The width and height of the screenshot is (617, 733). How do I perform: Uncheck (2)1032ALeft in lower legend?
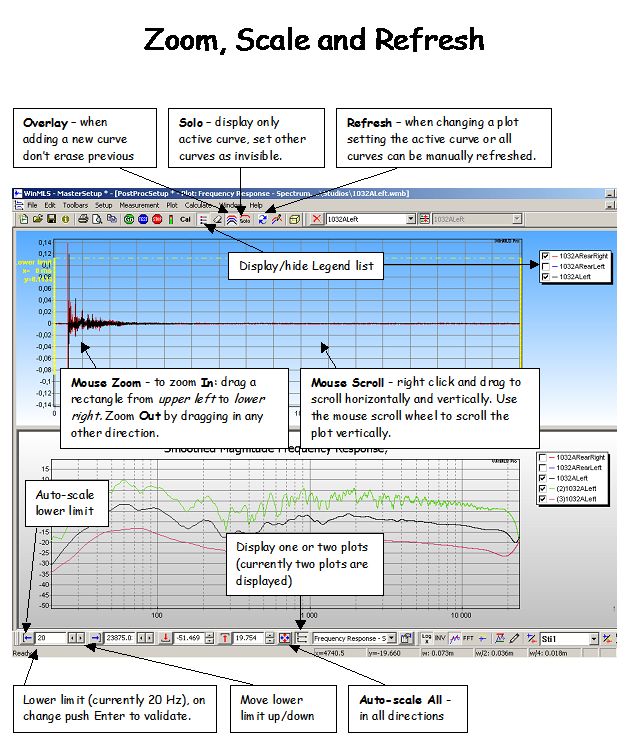(x=543, y=489)
